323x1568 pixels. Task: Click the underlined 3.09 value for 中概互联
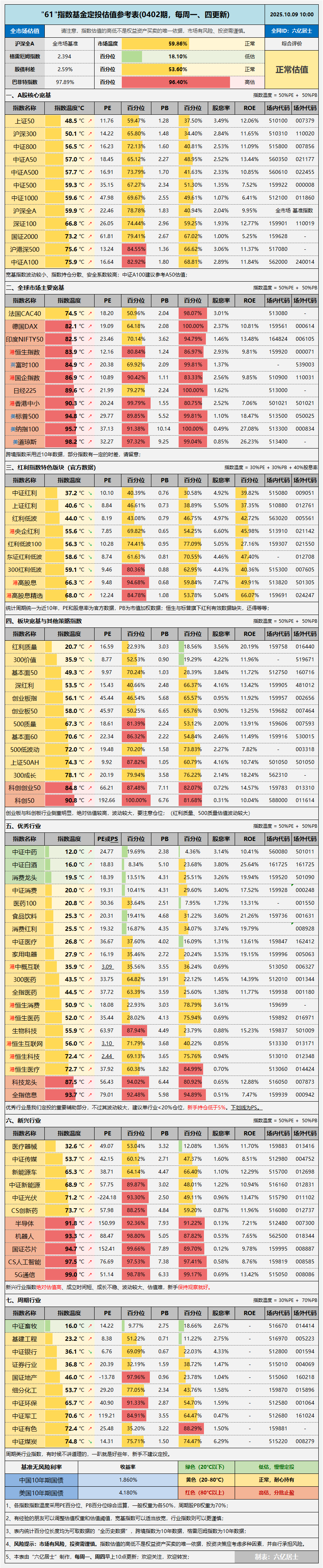(x=107, y=967)
